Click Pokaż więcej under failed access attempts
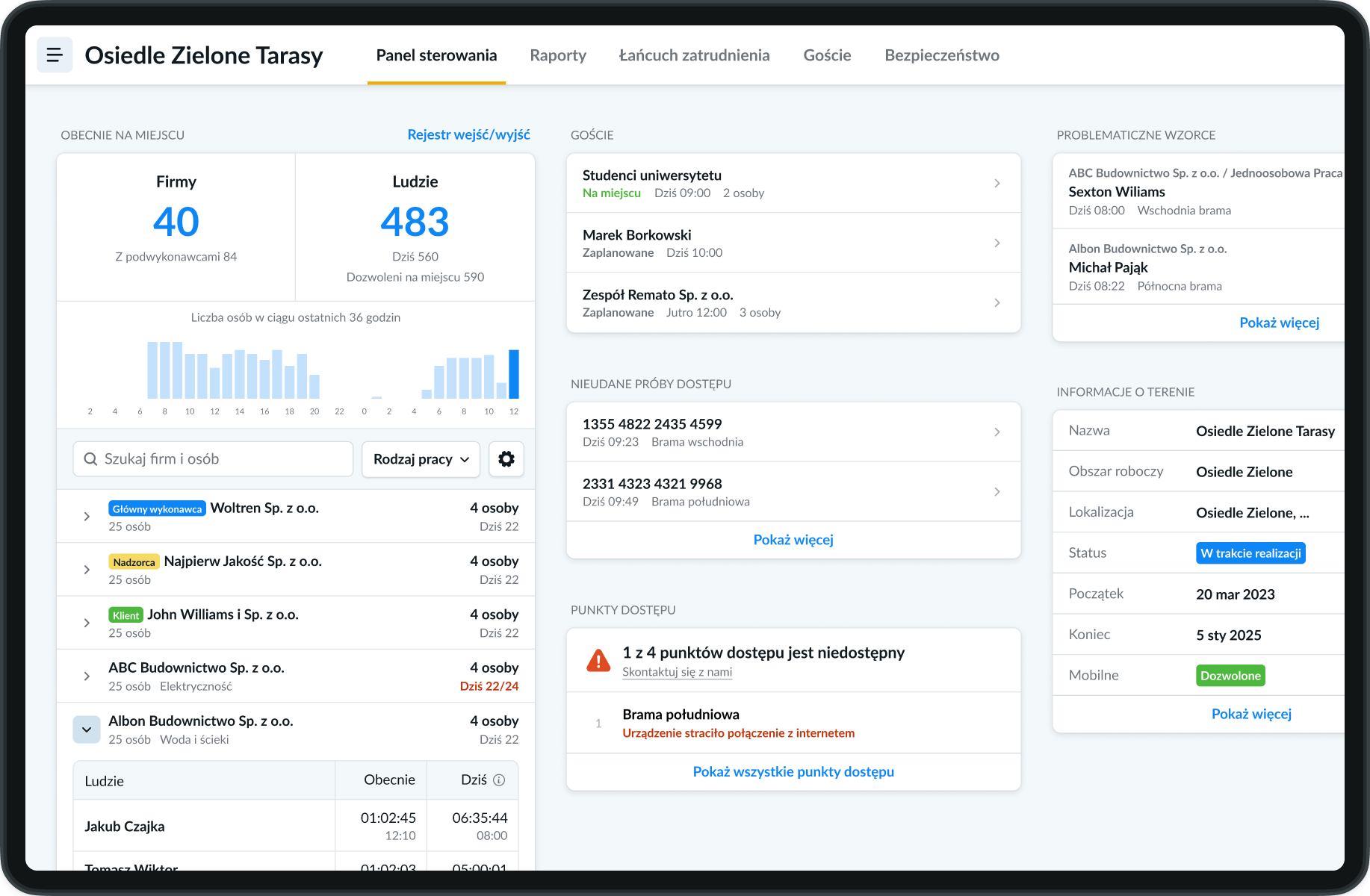1370x896 pixels. (x=793, y=540)
